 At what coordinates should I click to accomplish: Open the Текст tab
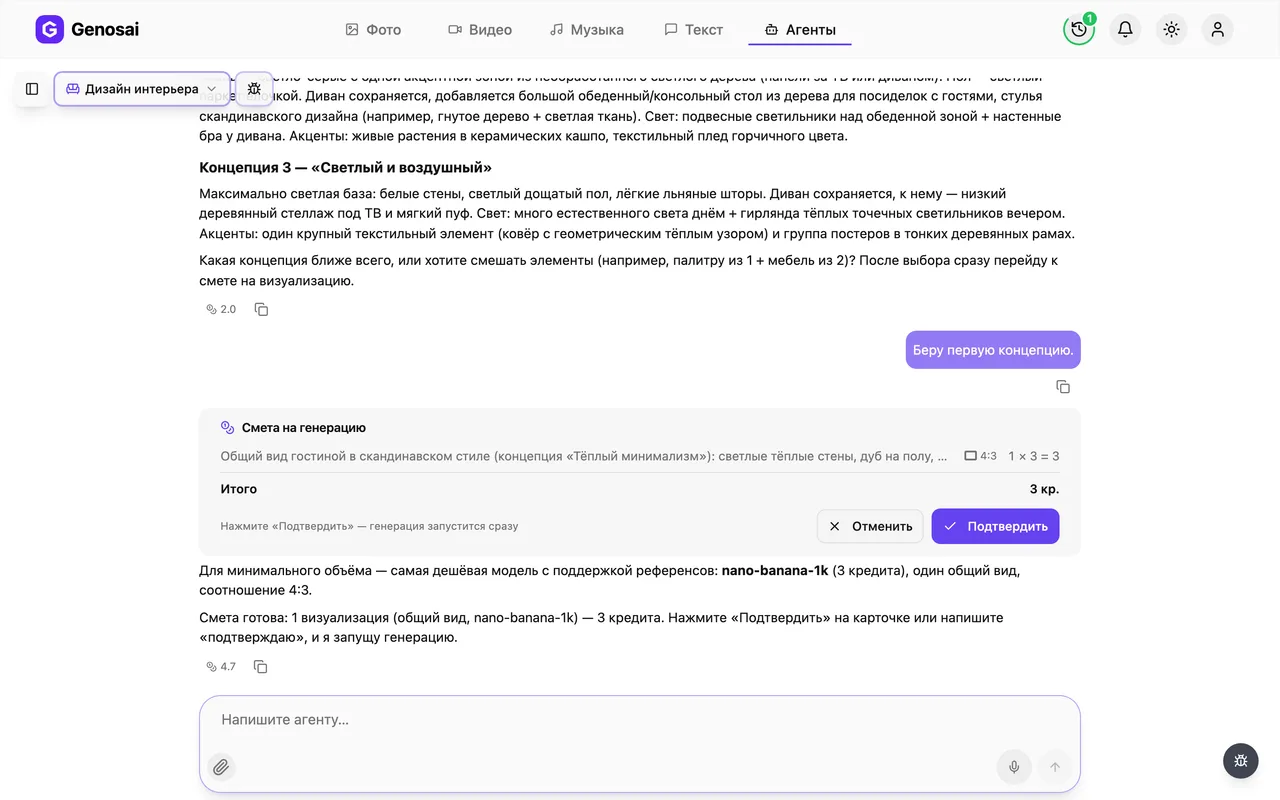tap(694, 30)
